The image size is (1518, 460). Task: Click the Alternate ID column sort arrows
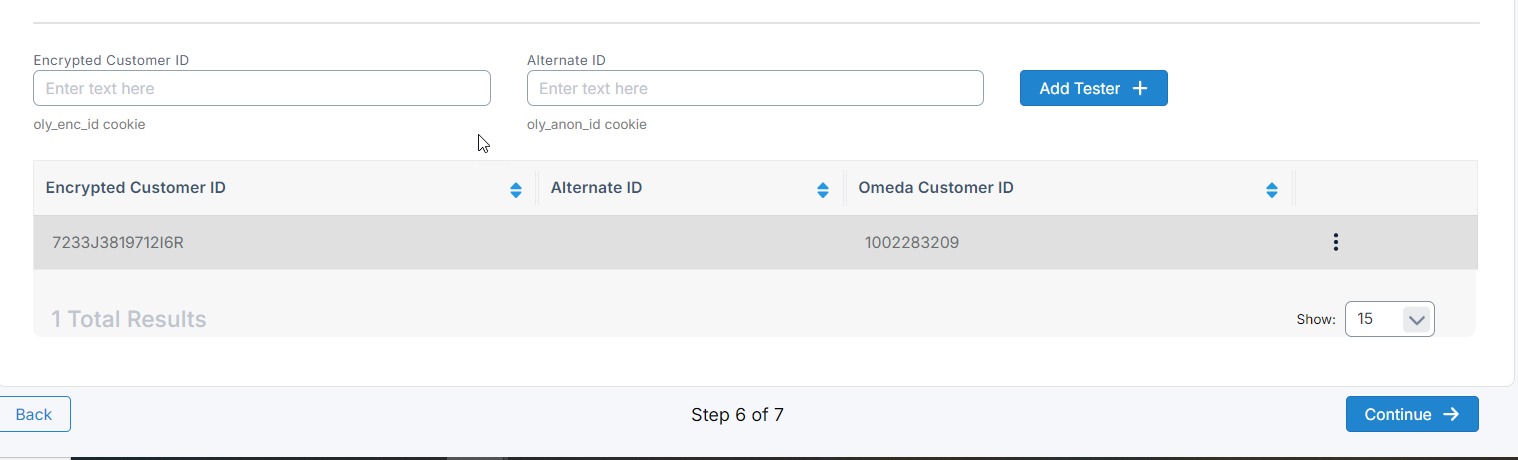pyautogui.click(x=823, y=190)
